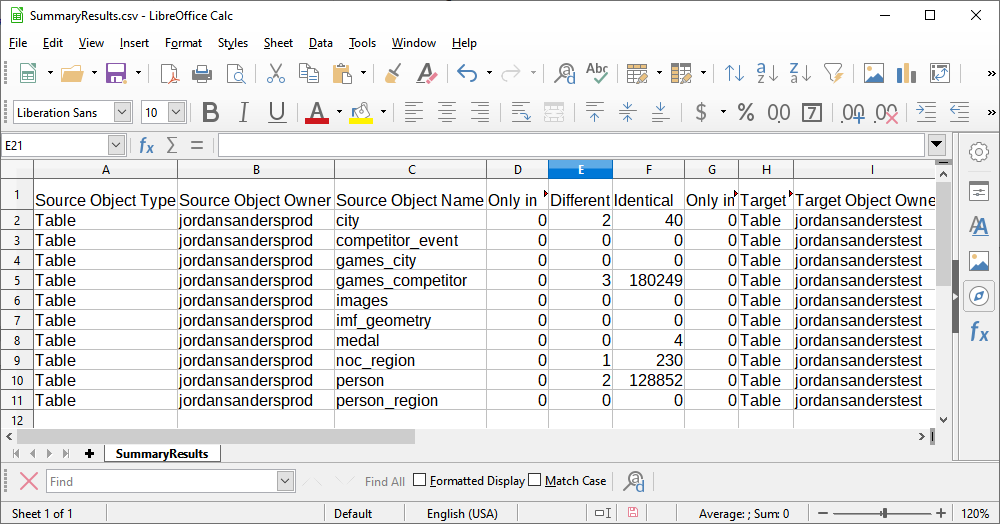Open background color dropdown arrow
The height and width of the screenshot is (524, 1000).
pyautogui.click(x=383, y=113)
